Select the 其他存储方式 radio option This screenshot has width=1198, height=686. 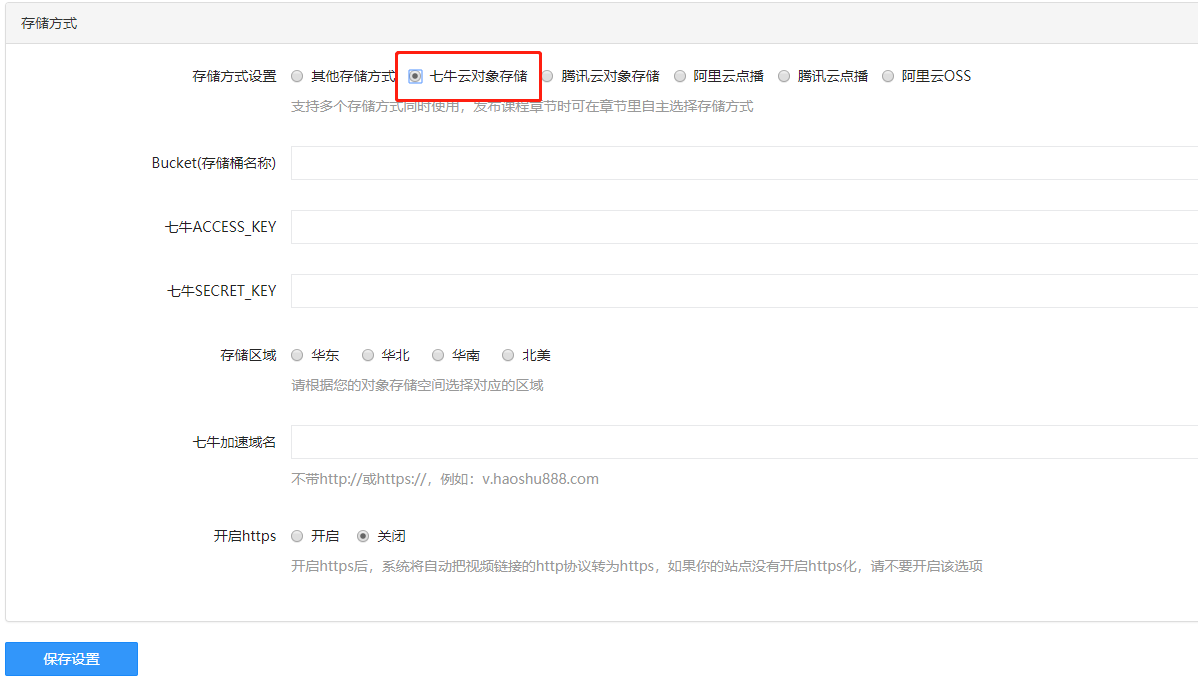297,76
